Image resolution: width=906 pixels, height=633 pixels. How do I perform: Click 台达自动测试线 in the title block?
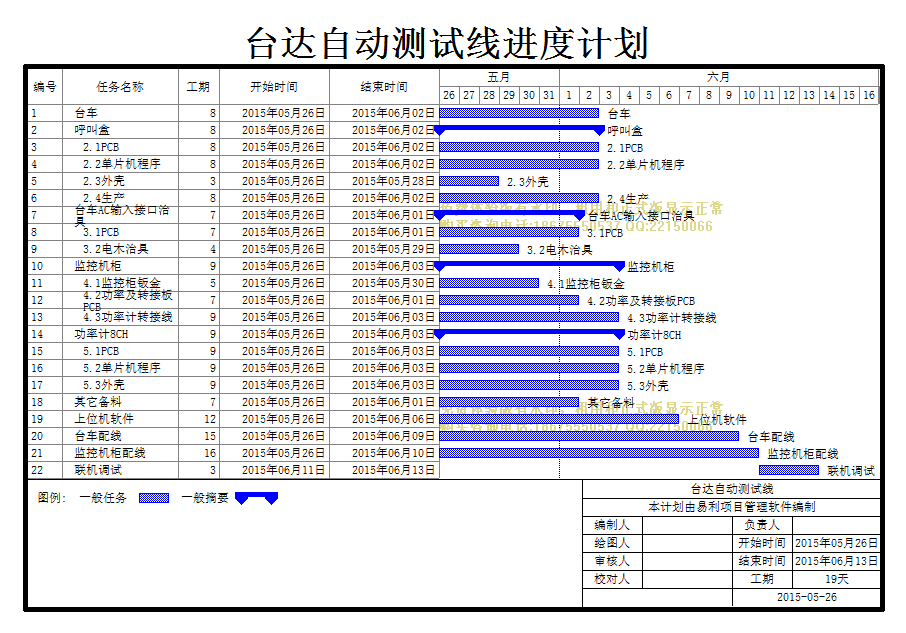(x=732, y=489)
